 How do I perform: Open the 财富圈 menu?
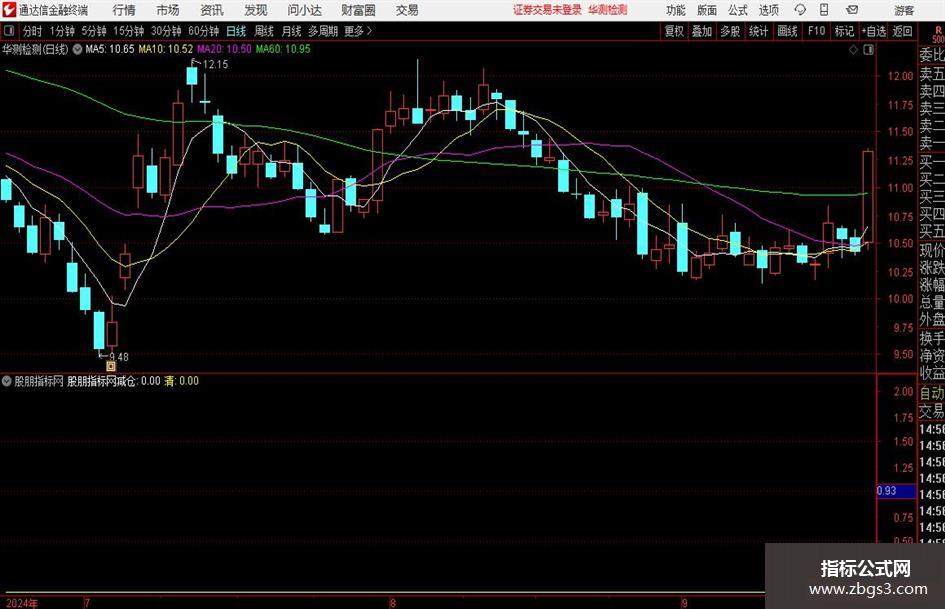tap(358, 10)
